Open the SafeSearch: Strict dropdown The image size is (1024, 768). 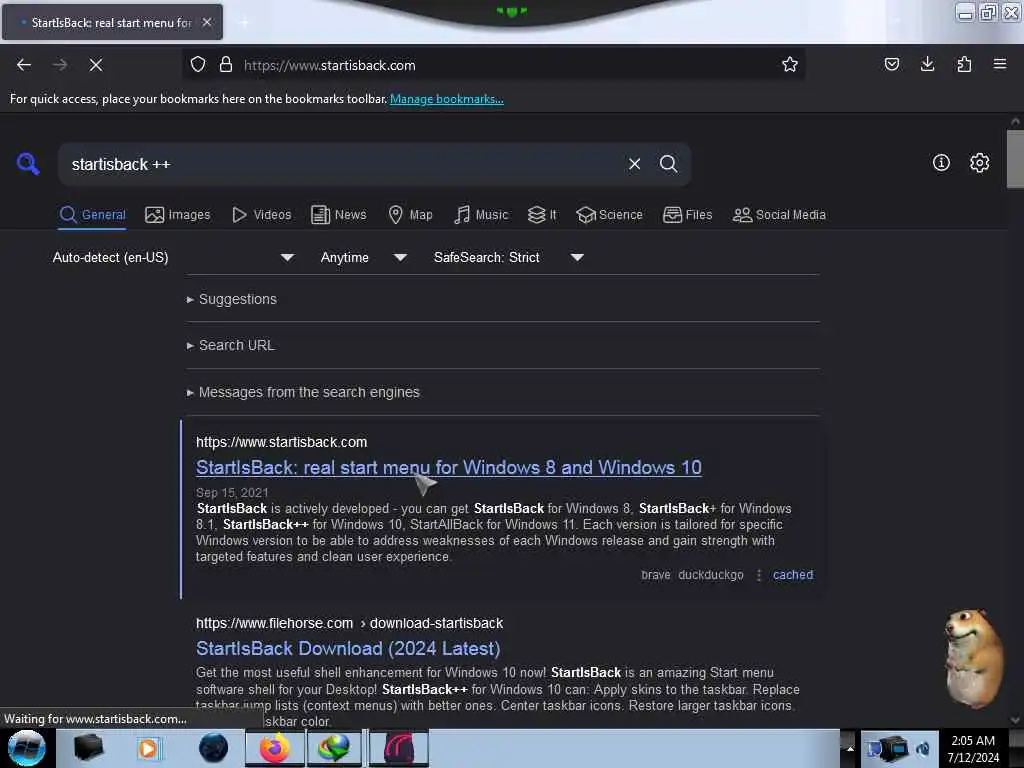(509, 257)
